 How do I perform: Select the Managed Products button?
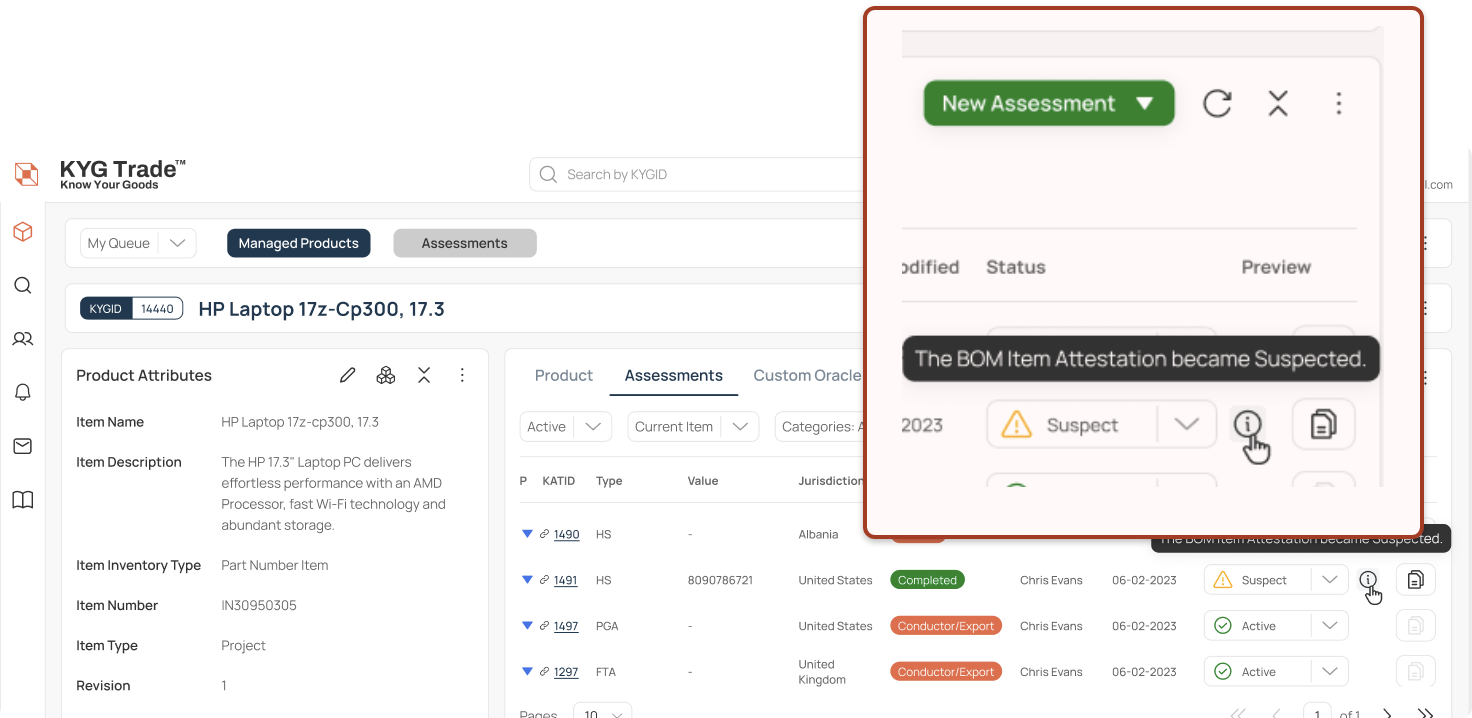coord(298,243)
